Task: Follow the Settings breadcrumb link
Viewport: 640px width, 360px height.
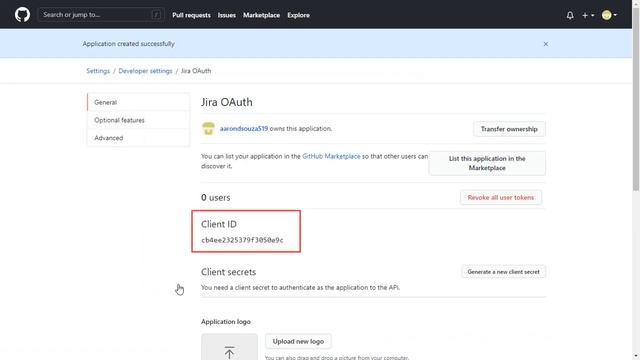Action: point(98,71)
